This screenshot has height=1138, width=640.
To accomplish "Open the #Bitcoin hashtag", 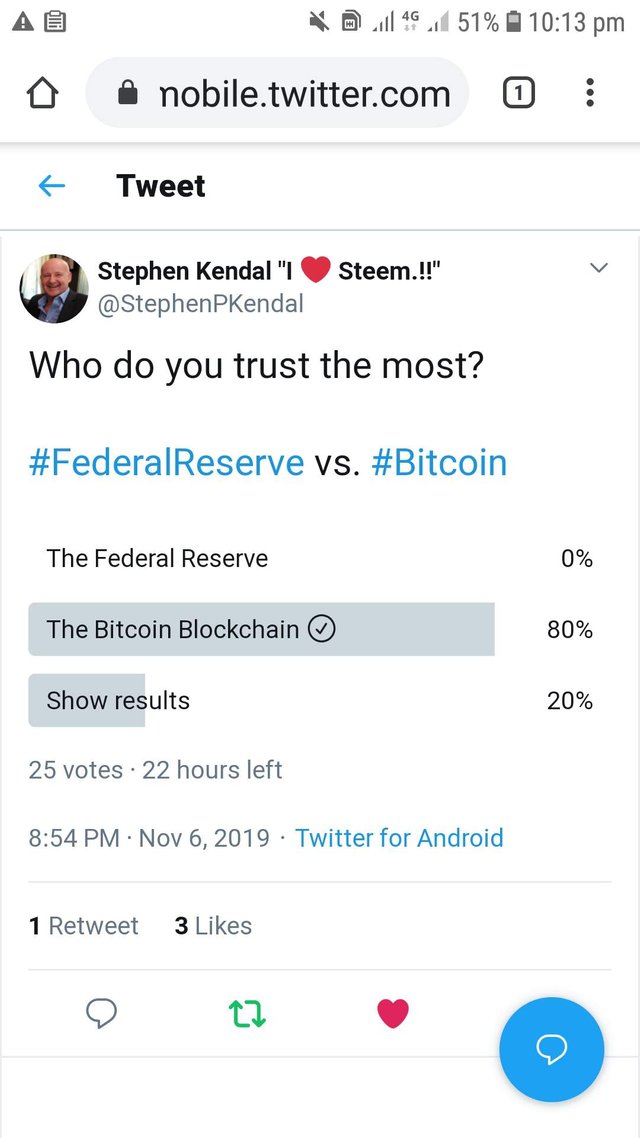I will (439, 462).
